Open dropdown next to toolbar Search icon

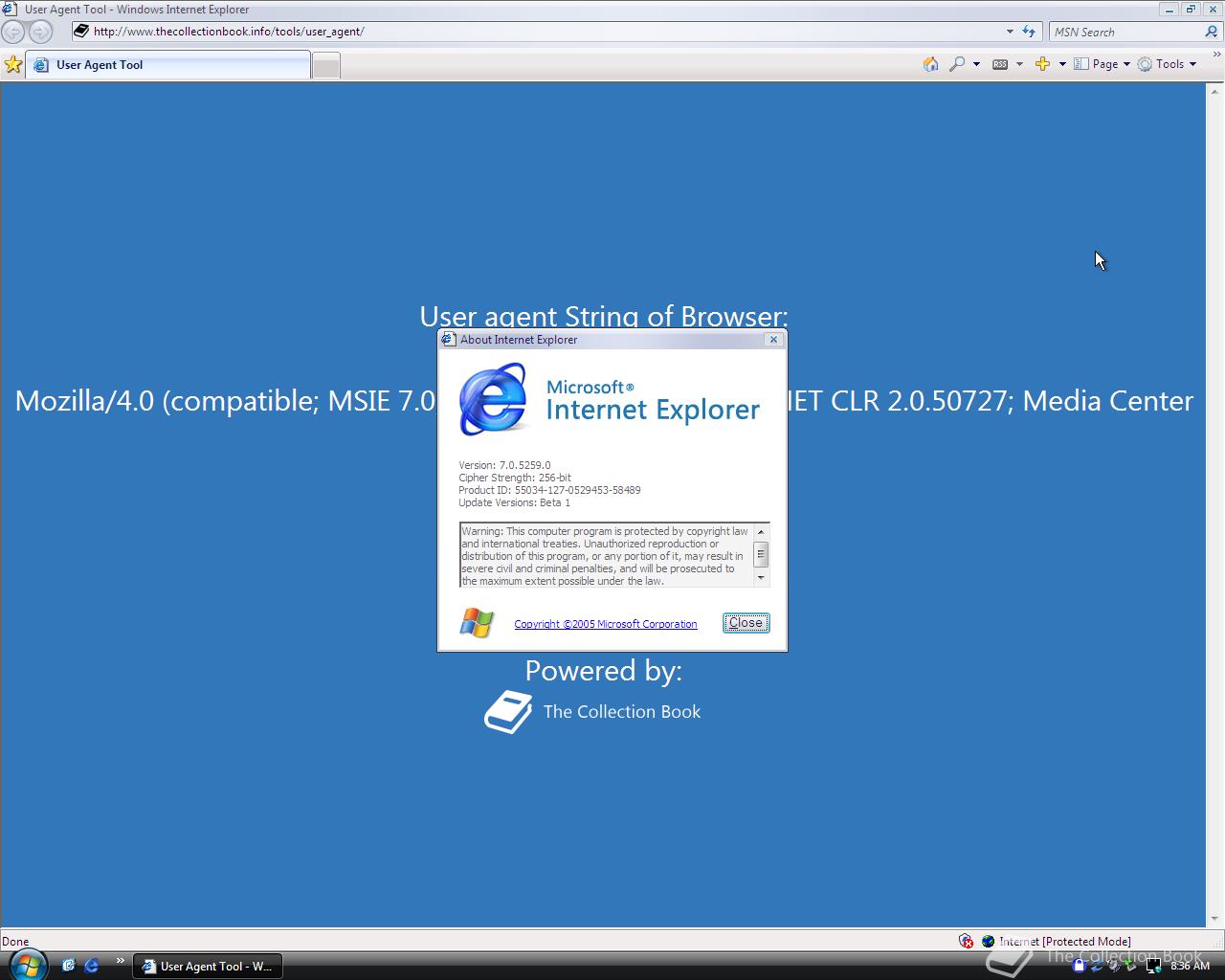coord(976,64)
